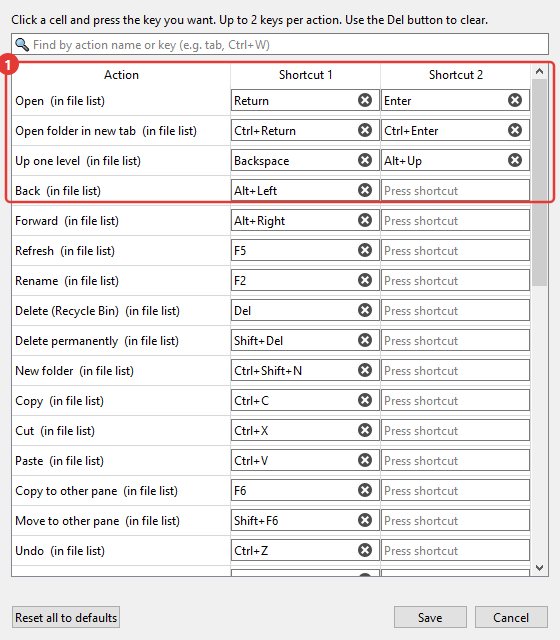Select Shortcut 2 cell for Copy
This screenshot has width=560, height=640.
pos(455,400)
